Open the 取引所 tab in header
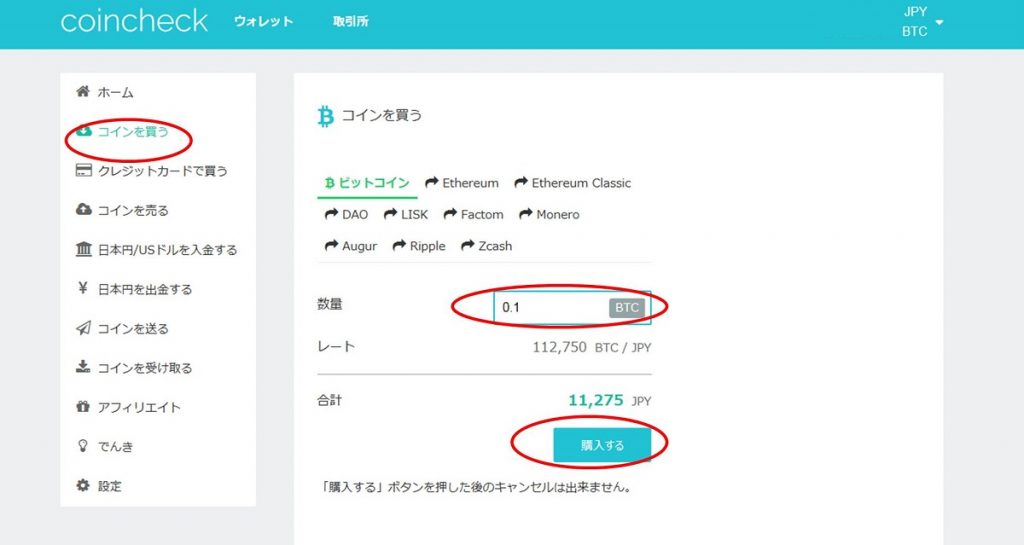Image resolution: width=1024 pixels, height=545 pixels. click(351, 22)
